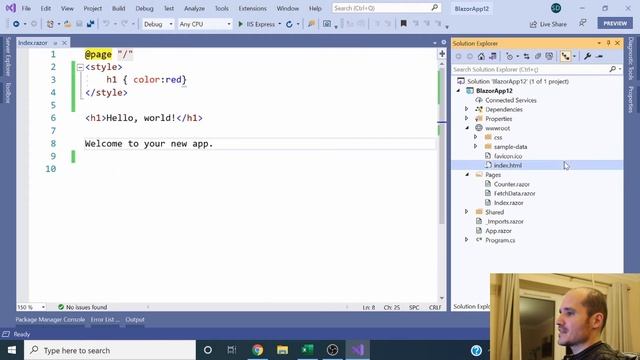Collapse the style block in the editor
This screenshot has width=640, height=360.
pos(80,67)
